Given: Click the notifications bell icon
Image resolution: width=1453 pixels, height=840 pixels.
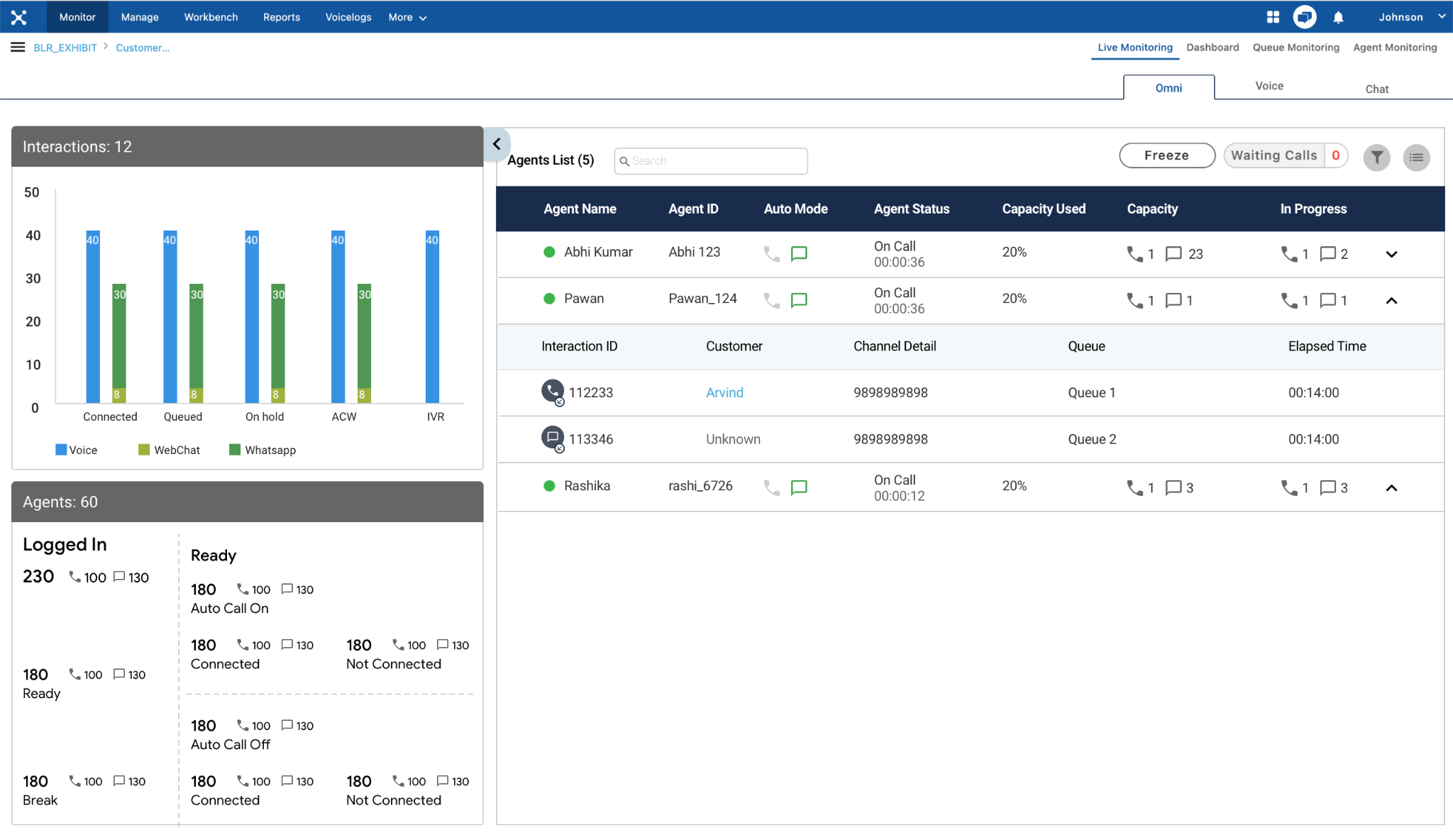Looking at the screenshot, I should tap(1338, 18).
